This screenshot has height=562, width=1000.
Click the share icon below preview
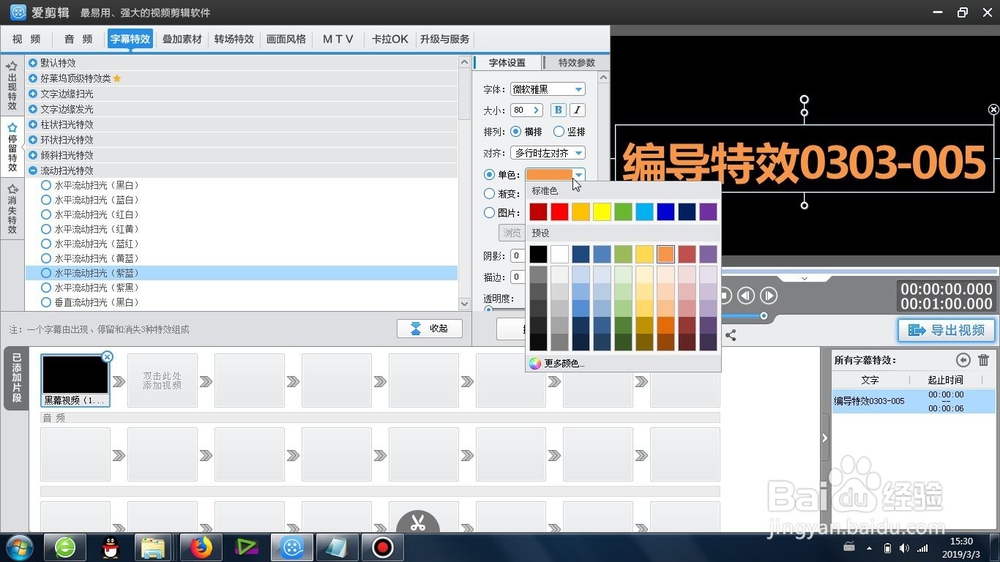coord(731,335)
